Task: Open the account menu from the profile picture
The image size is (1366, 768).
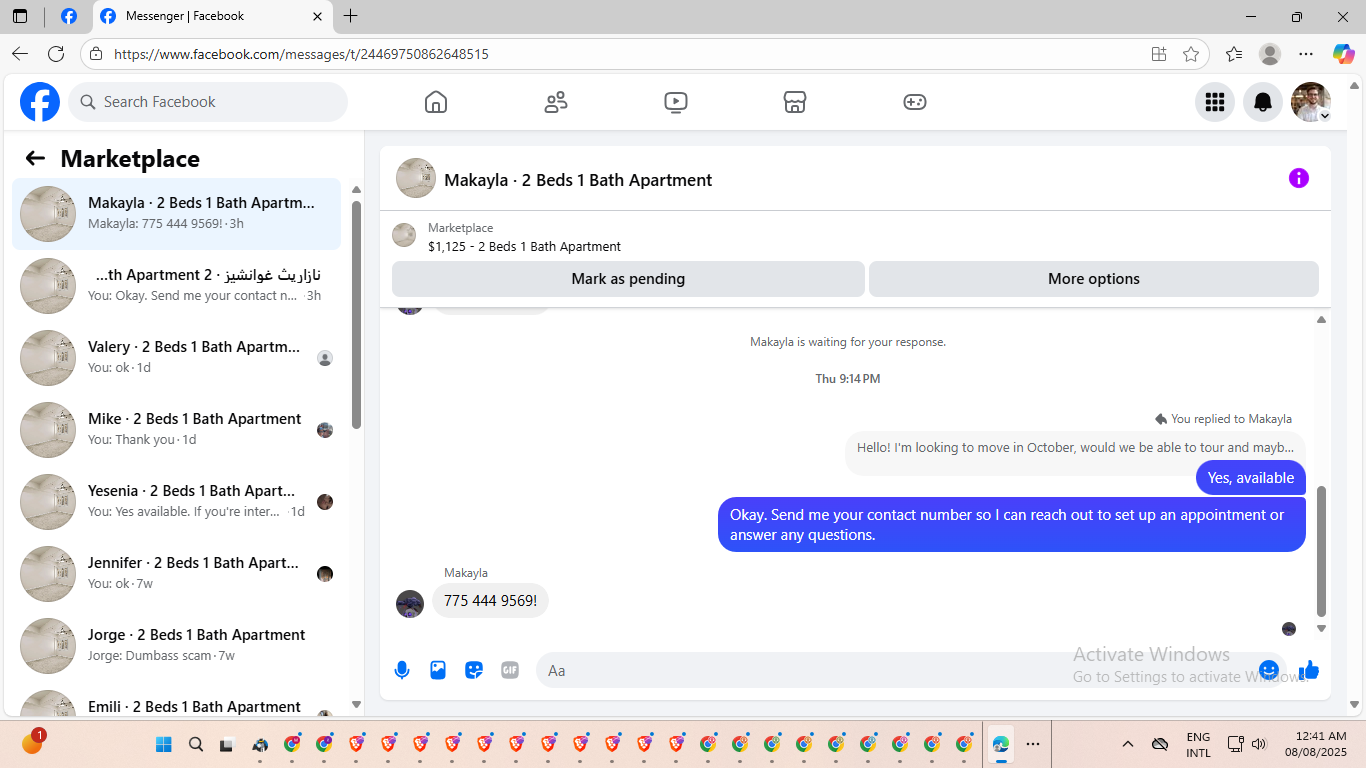Action: tap(1311, 102)
